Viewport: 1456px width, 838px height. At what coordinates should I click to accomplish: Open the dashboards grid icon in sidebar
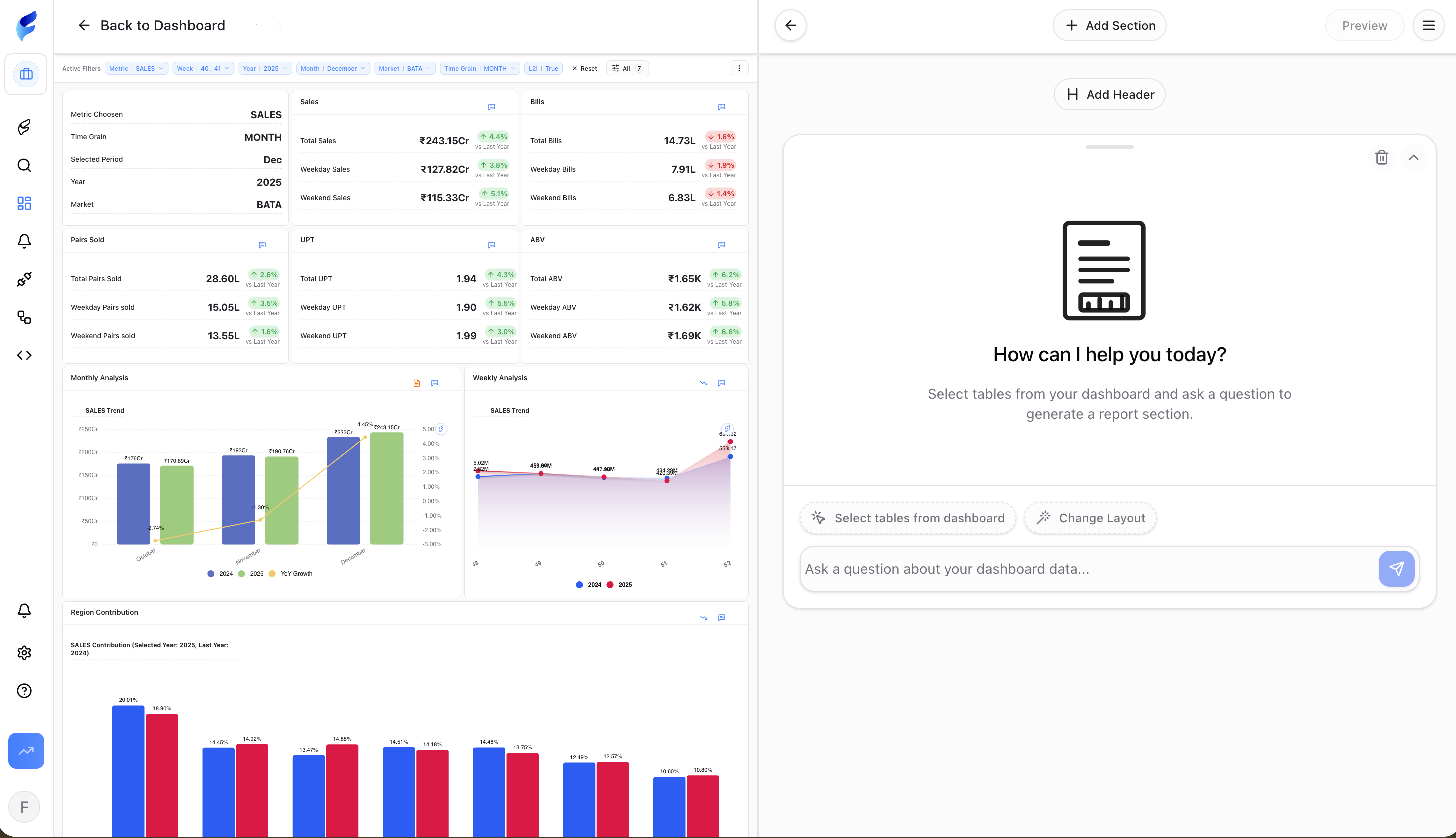coord(24,203)
